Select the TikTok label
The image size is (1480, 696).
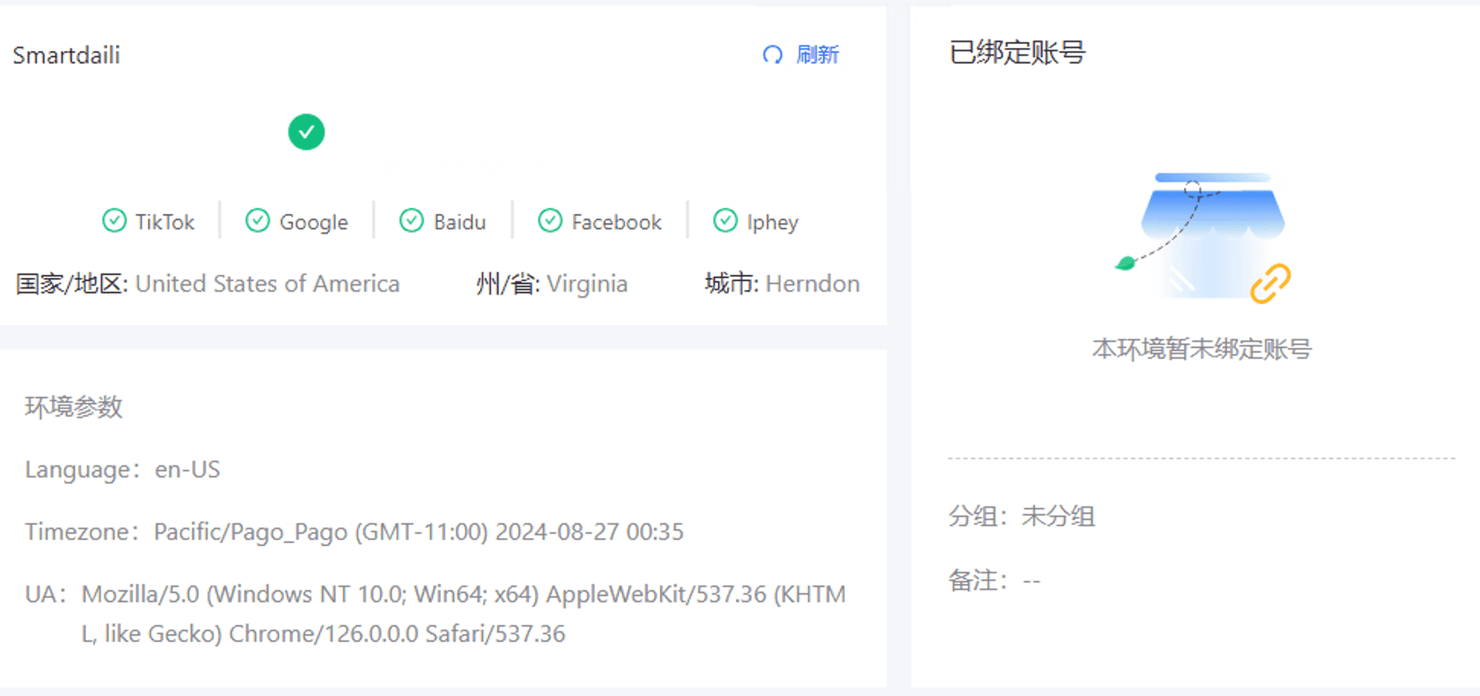pyautogui.click(x=165, y=222)
